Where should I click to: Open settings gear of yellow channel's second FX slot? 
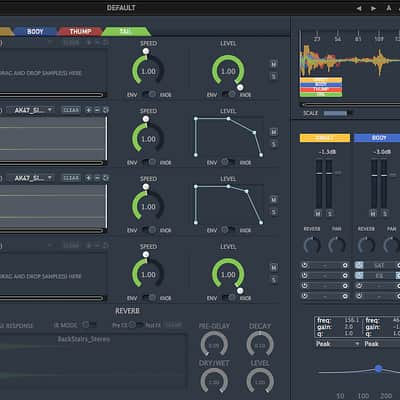(345, 275)
